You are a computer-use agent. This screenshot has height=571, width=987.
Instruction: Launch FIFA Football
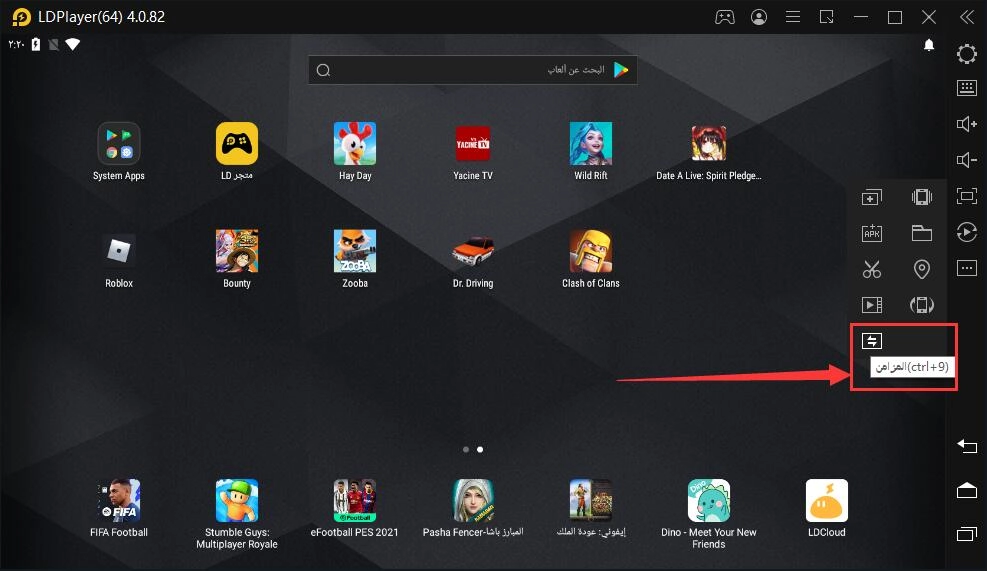[x=118, y=500]
